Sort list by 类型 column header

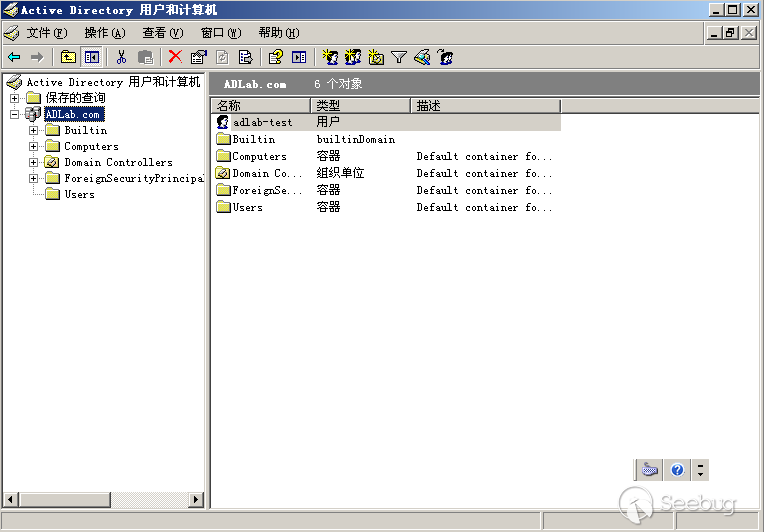[x=360, y=106]
